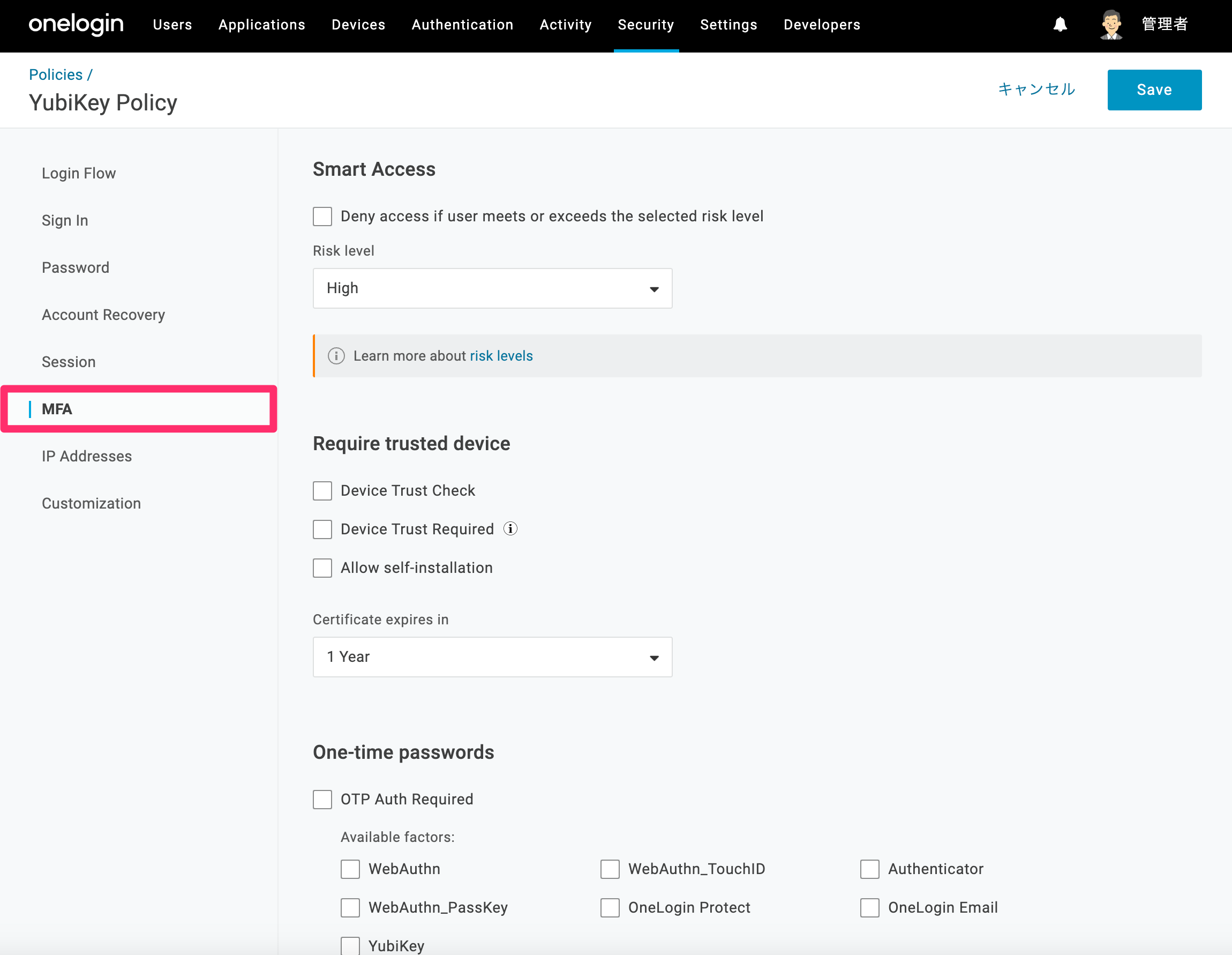Check Deny access if user meets risk level

(322, 216)
